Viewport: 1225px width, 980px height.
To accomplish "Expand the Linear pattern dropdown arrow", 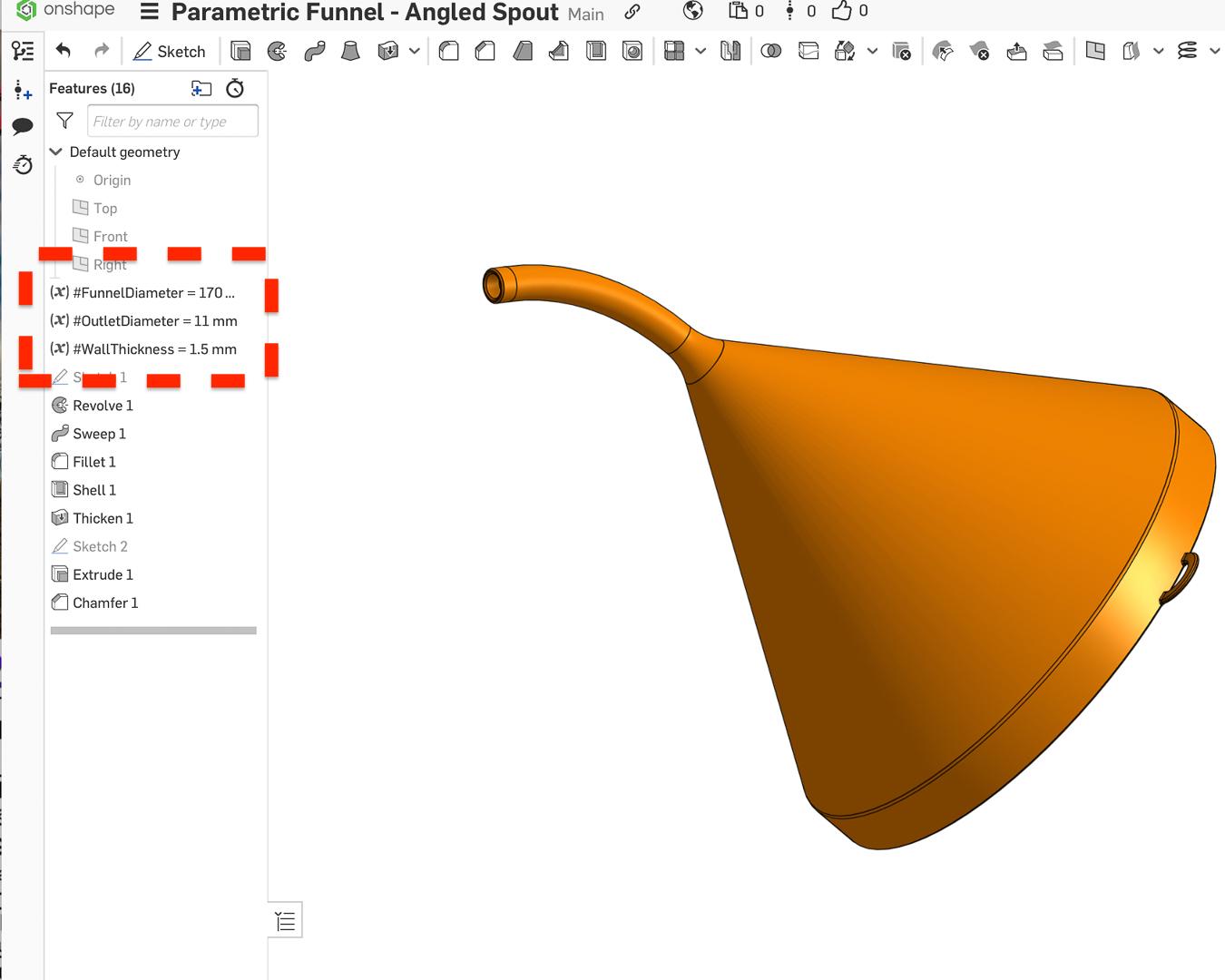I will pos(700,51).
